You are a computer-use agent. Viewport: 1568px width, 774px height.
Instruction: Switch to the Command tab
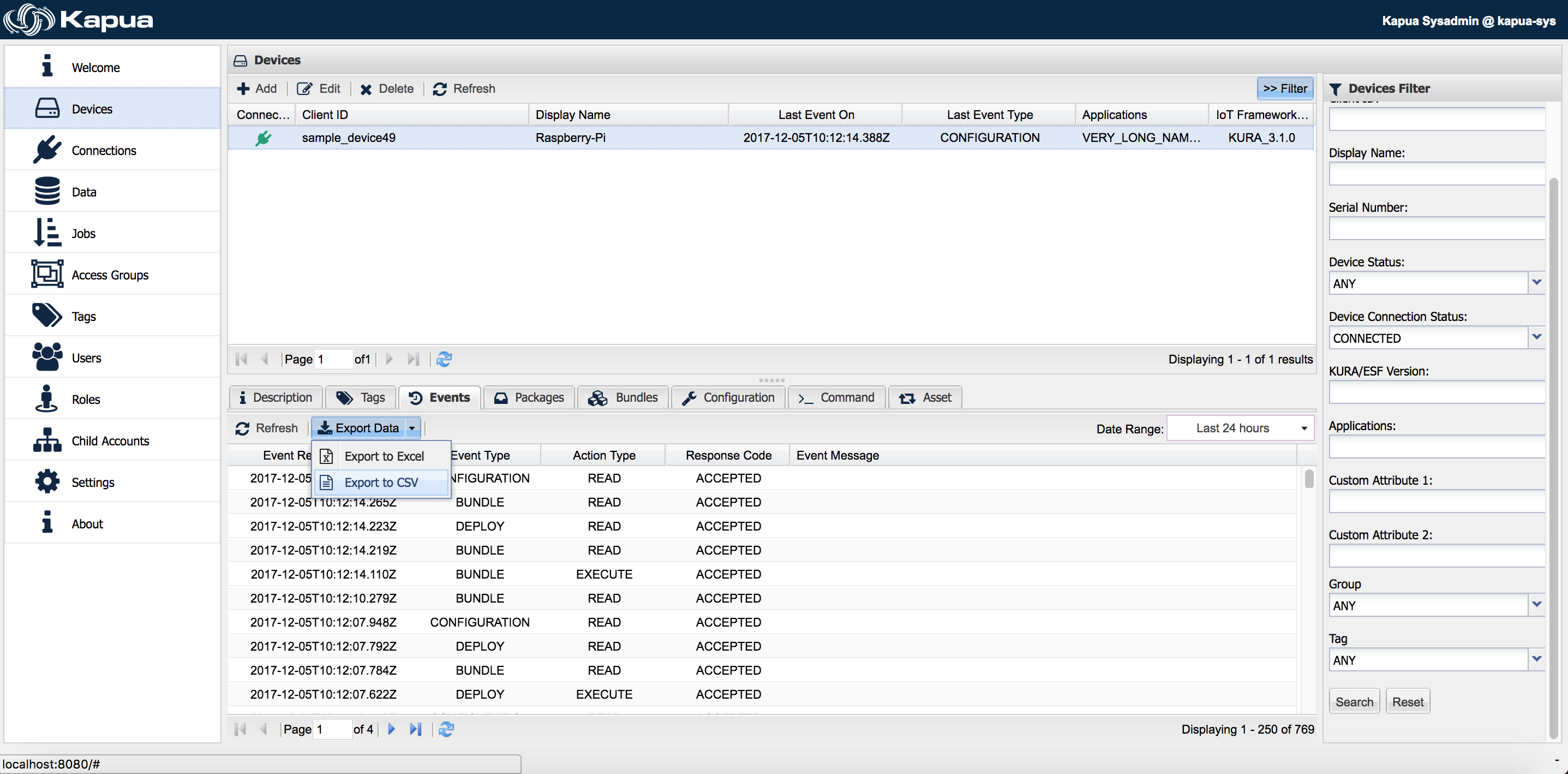click(836, 398)
